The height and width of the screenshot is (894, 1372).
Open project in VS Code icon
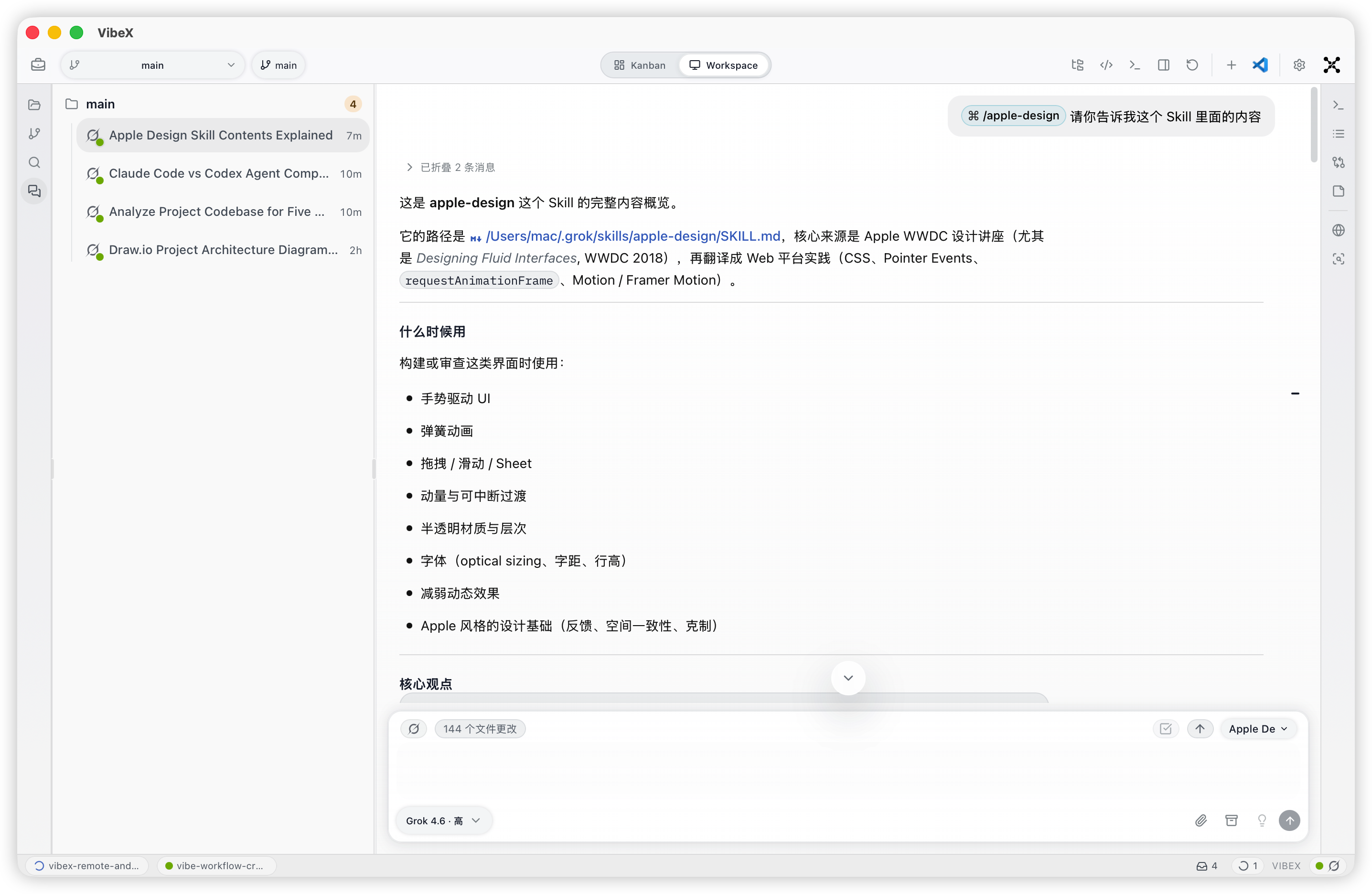pyautogui.click(x=1260, y=64)
